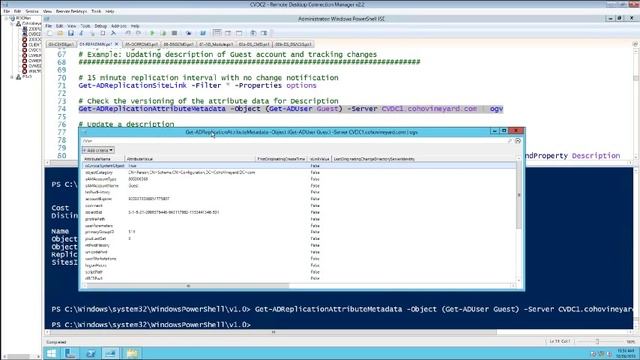
Task: Switch to the PowerShell ISE taskbar icon
Action: (111, 353)
